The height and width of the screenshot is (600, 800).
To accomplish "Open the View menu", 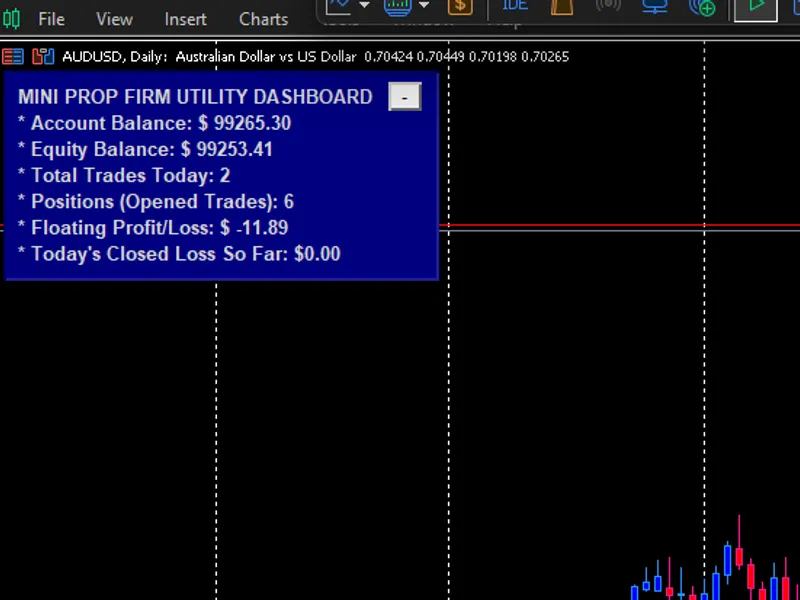I will 114,19.
